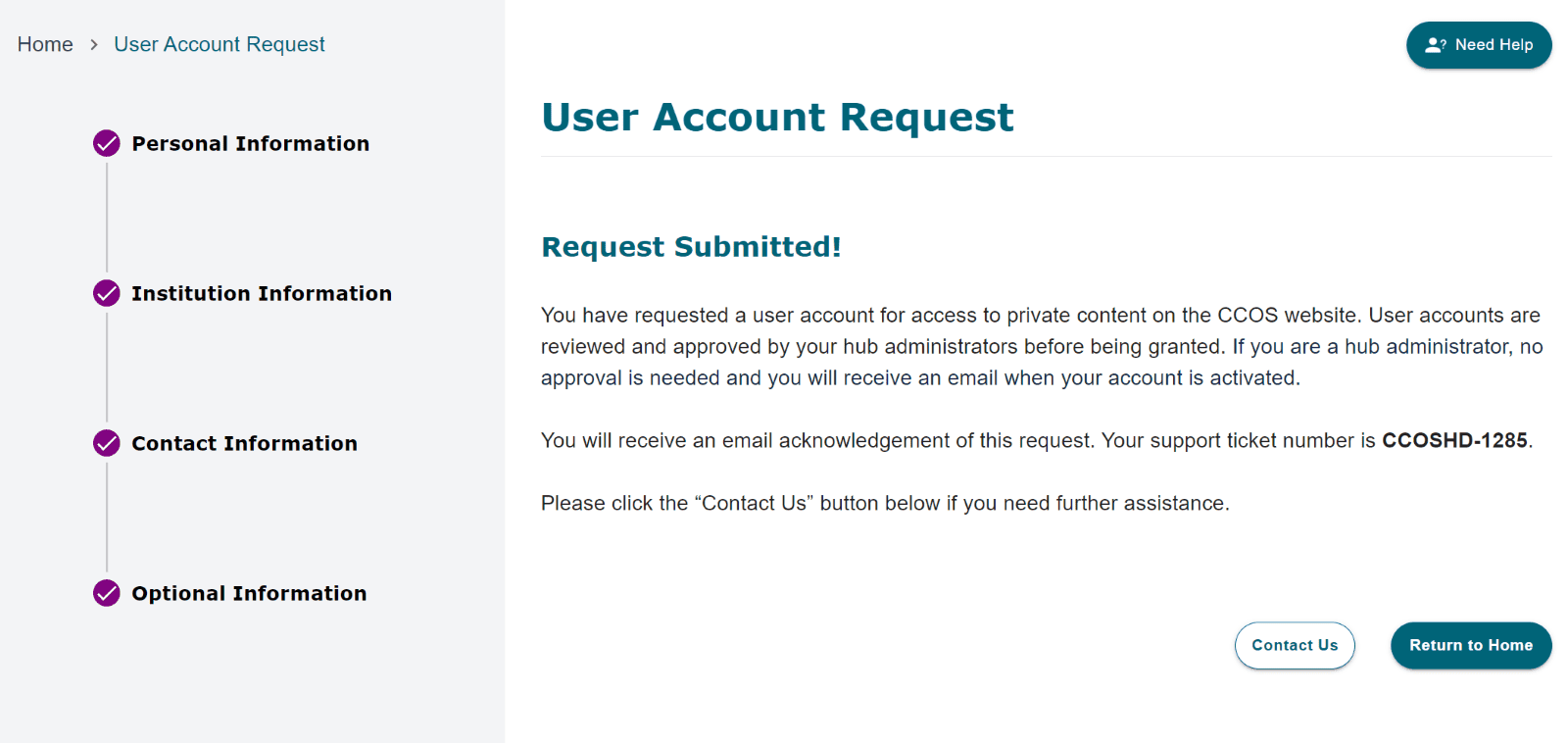The image size is (1568, 743).
Task: Click the Institution Information checkmark icon
Action: point(107,293)
